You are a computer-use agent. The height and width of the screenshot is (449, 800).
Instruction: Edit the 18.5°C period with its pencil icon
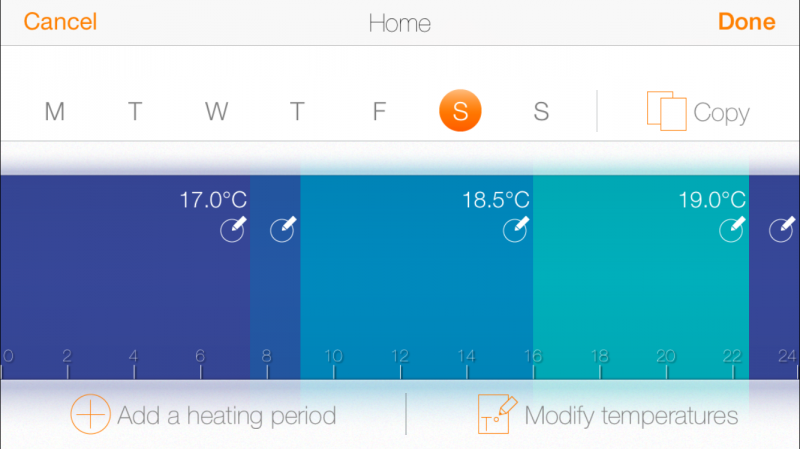pyautogui.click(x=516, y=229)
